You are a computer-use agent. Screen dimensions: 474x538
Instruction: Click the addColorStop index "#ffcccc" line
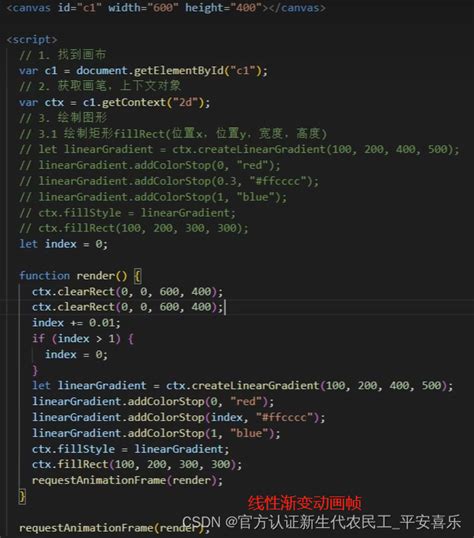178,418
